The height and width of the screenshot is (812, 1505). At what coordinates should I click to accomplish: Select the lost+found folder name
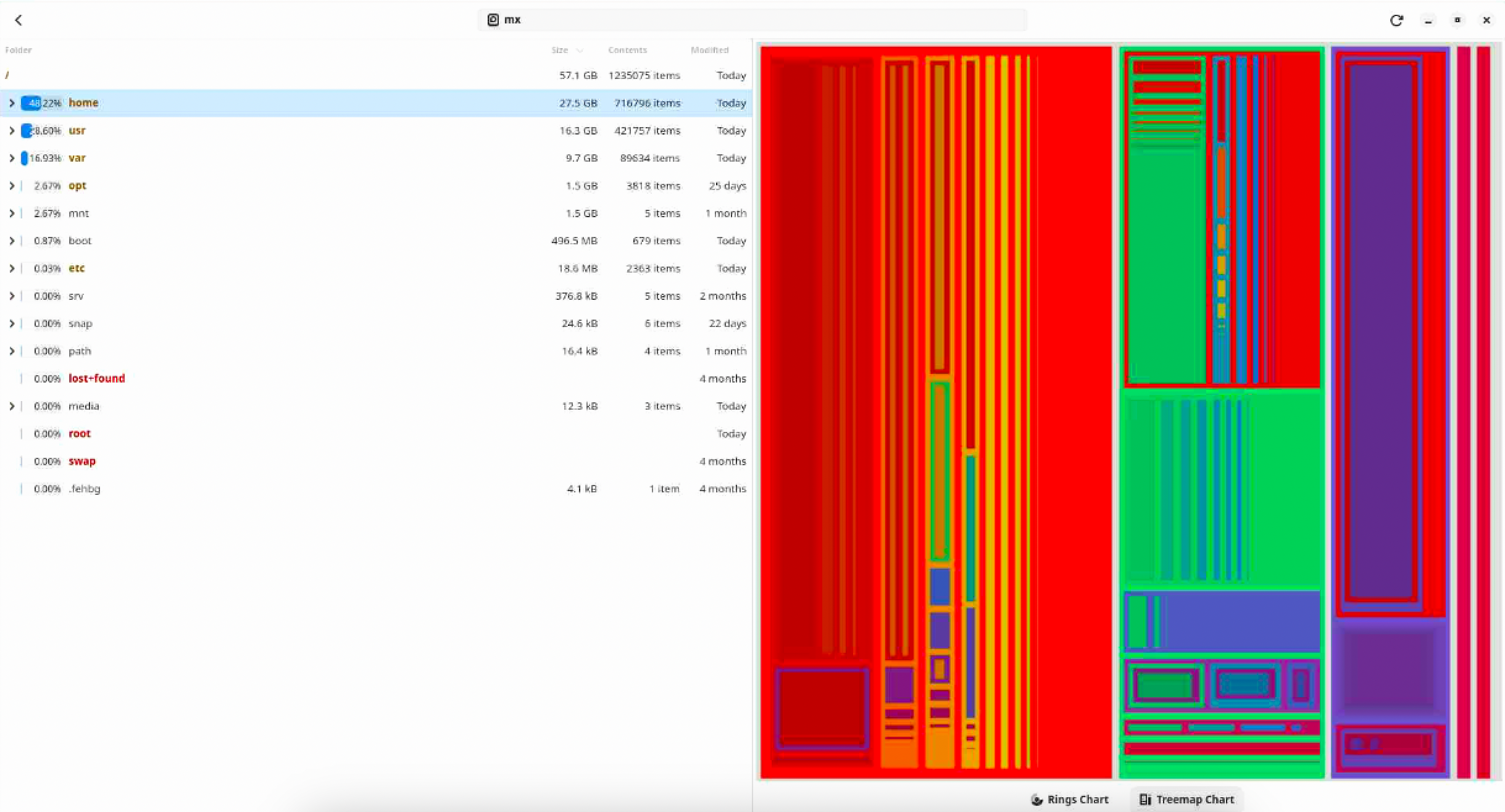96,378
